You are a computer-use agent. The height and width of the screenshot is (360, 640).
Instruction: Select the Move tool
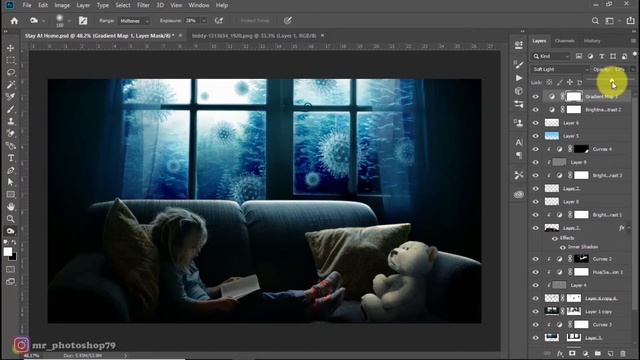pos(11,48)
